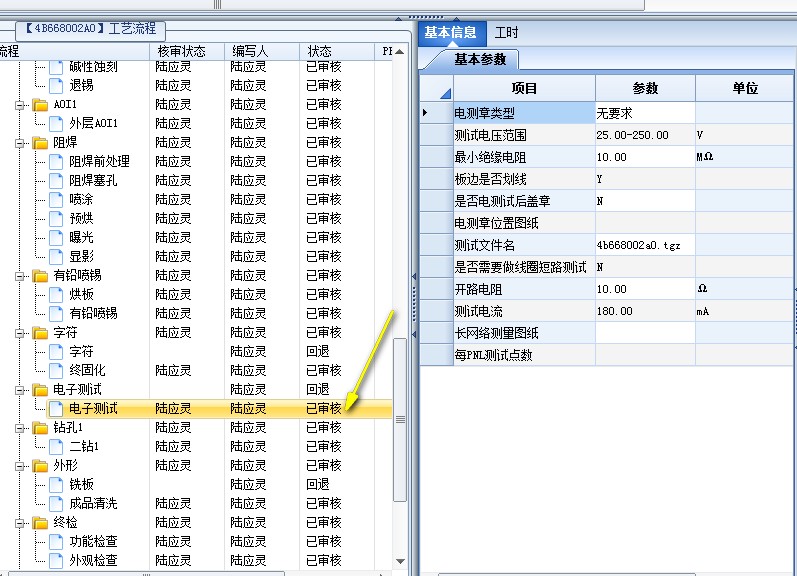
Task: Click the 外形 folder icon
Action: pos(40,466)
